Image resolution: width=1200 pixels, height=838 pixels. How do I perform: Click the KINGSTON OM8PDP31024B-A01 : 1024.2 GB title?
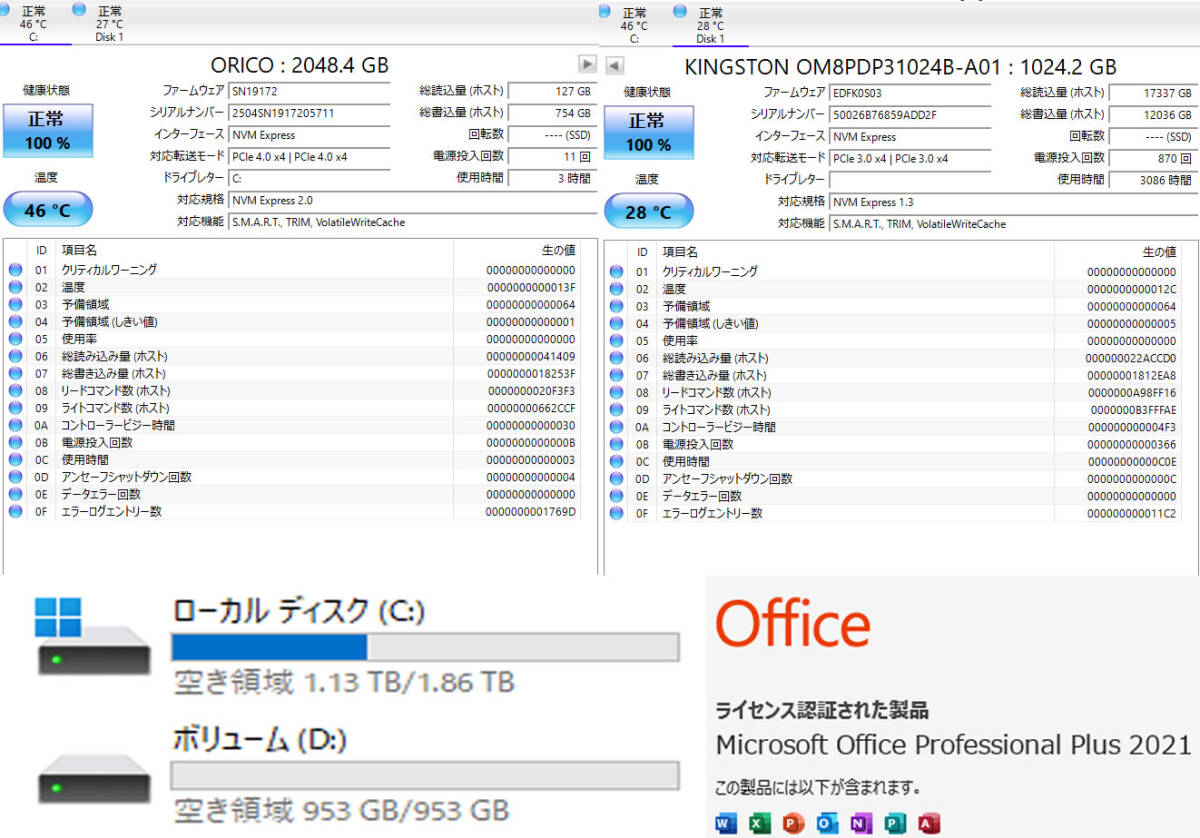[901, 68]
